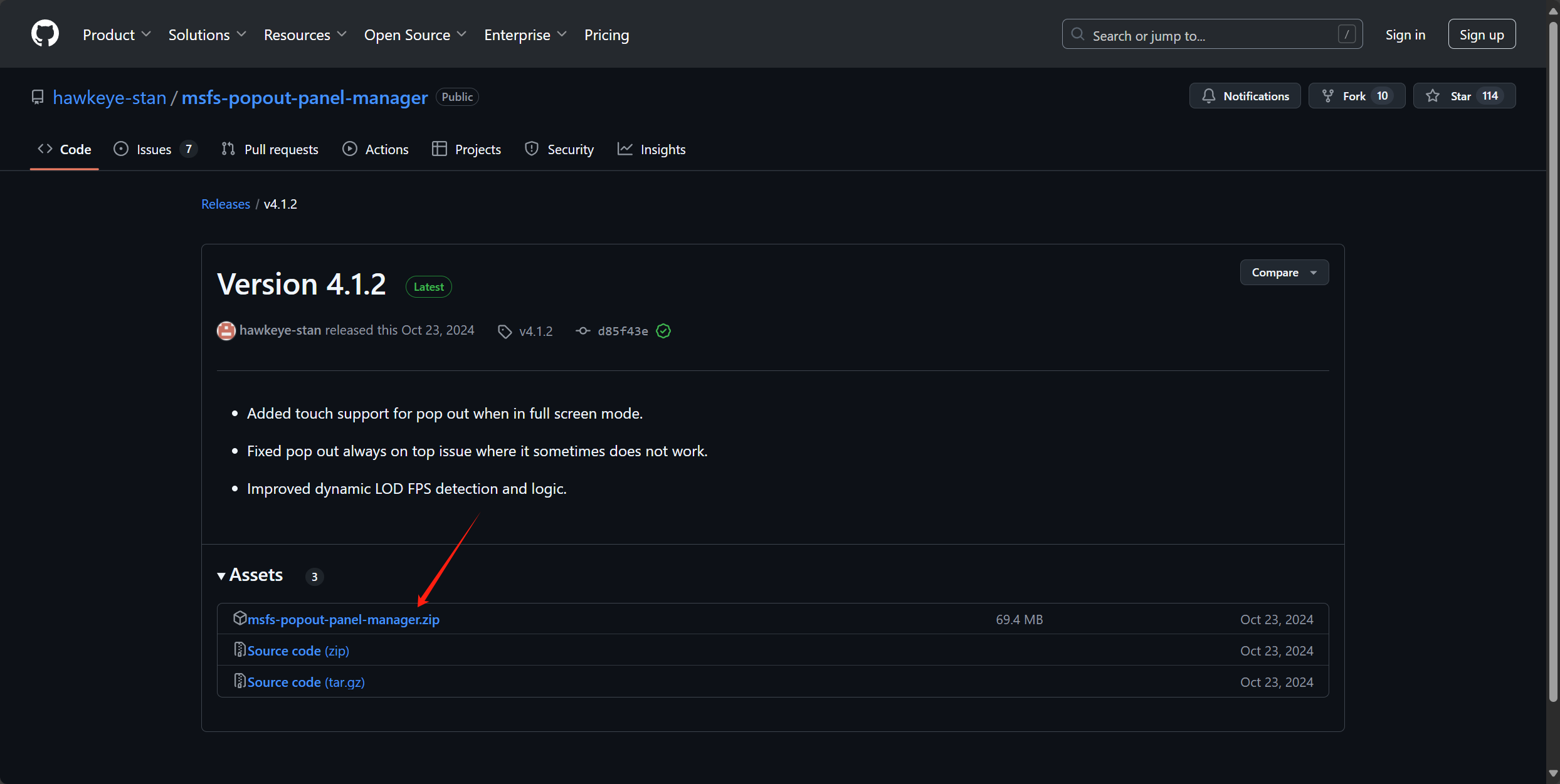The height and width of the screenshot is (784, 1560).
Task: Switch to the Issues tab
Action: tap(155, 149)
